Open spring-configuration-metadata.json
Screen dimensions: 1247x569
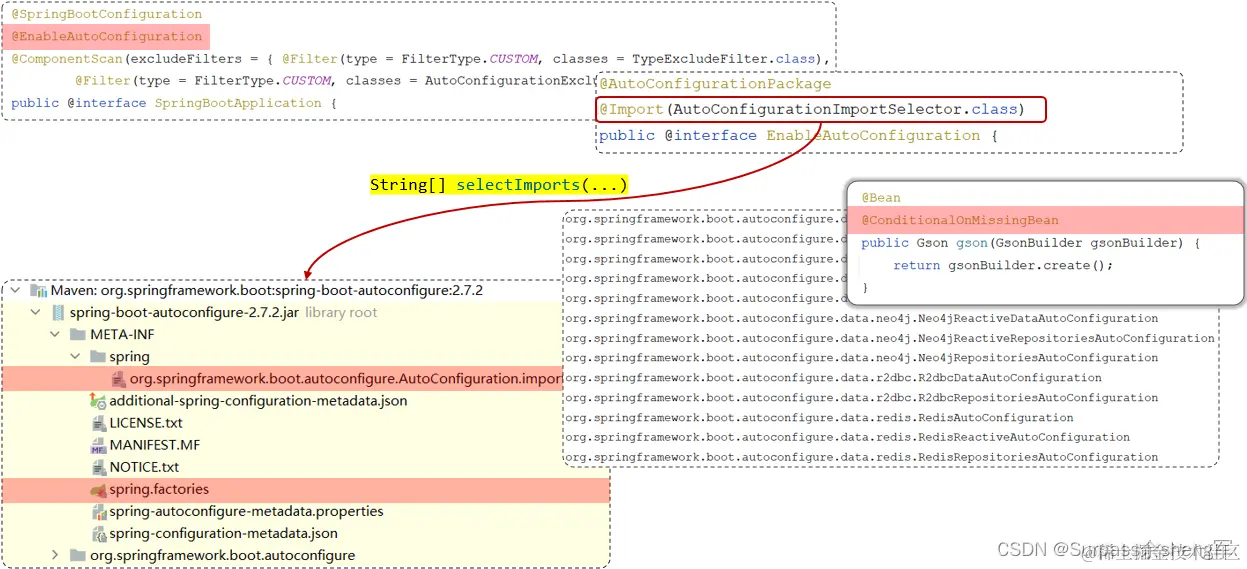(x=224, y=533)
